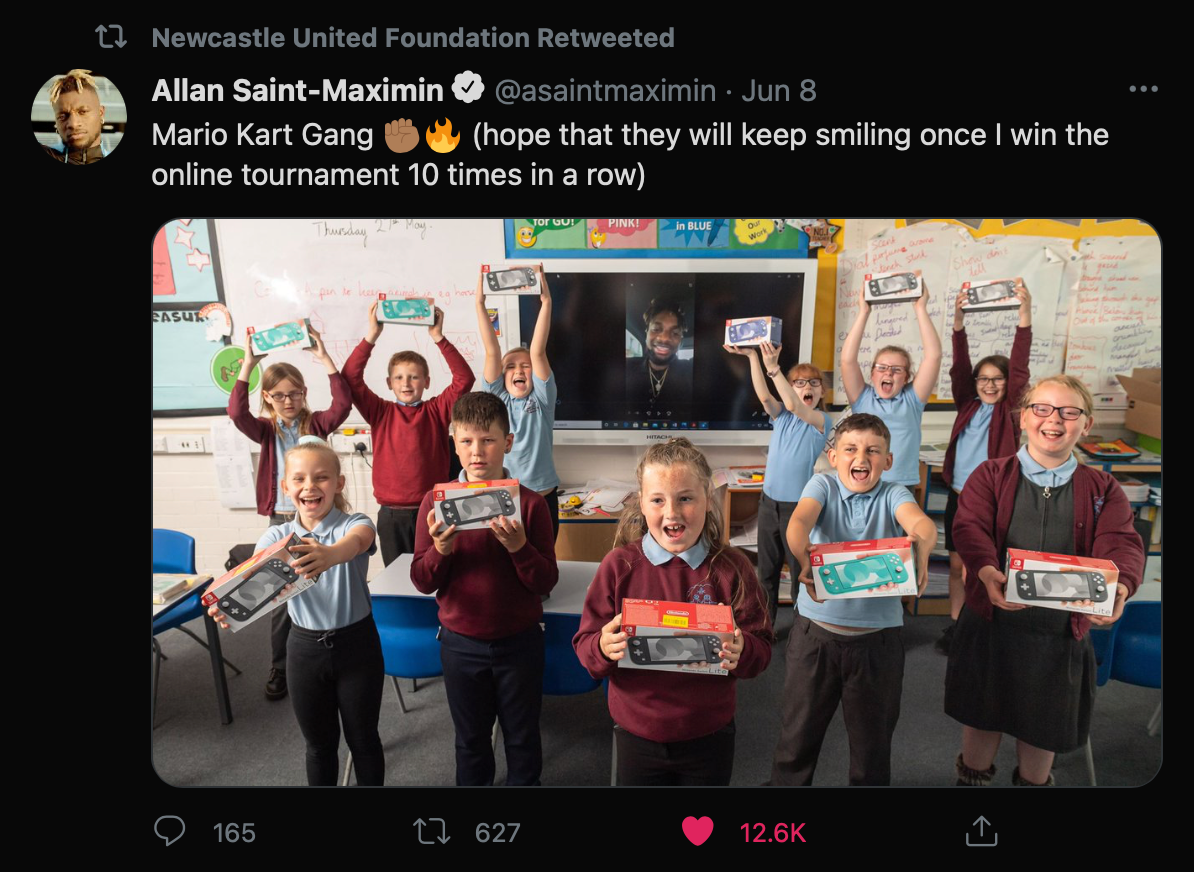Click the tweet text's second line about the tournament

[398, 175]
